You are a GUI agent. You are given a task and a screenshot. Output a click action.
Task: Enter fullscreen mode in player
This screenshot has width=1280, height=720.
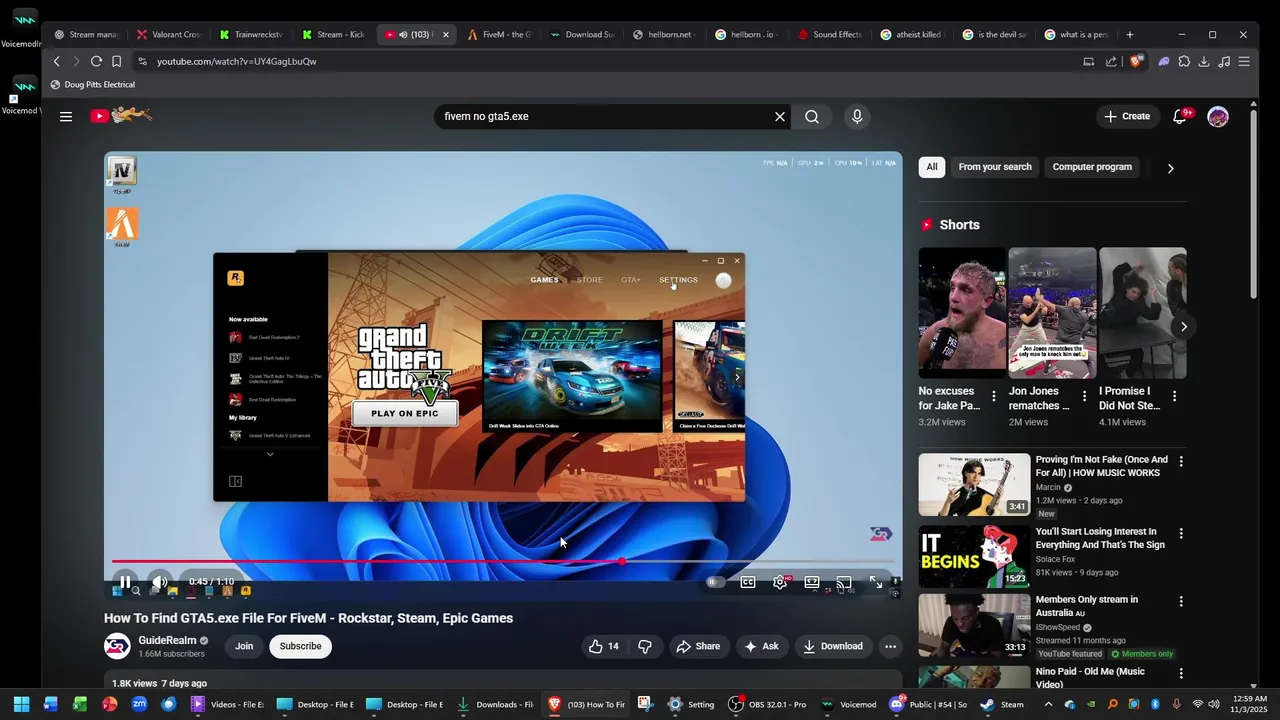[x=876, y=582]
